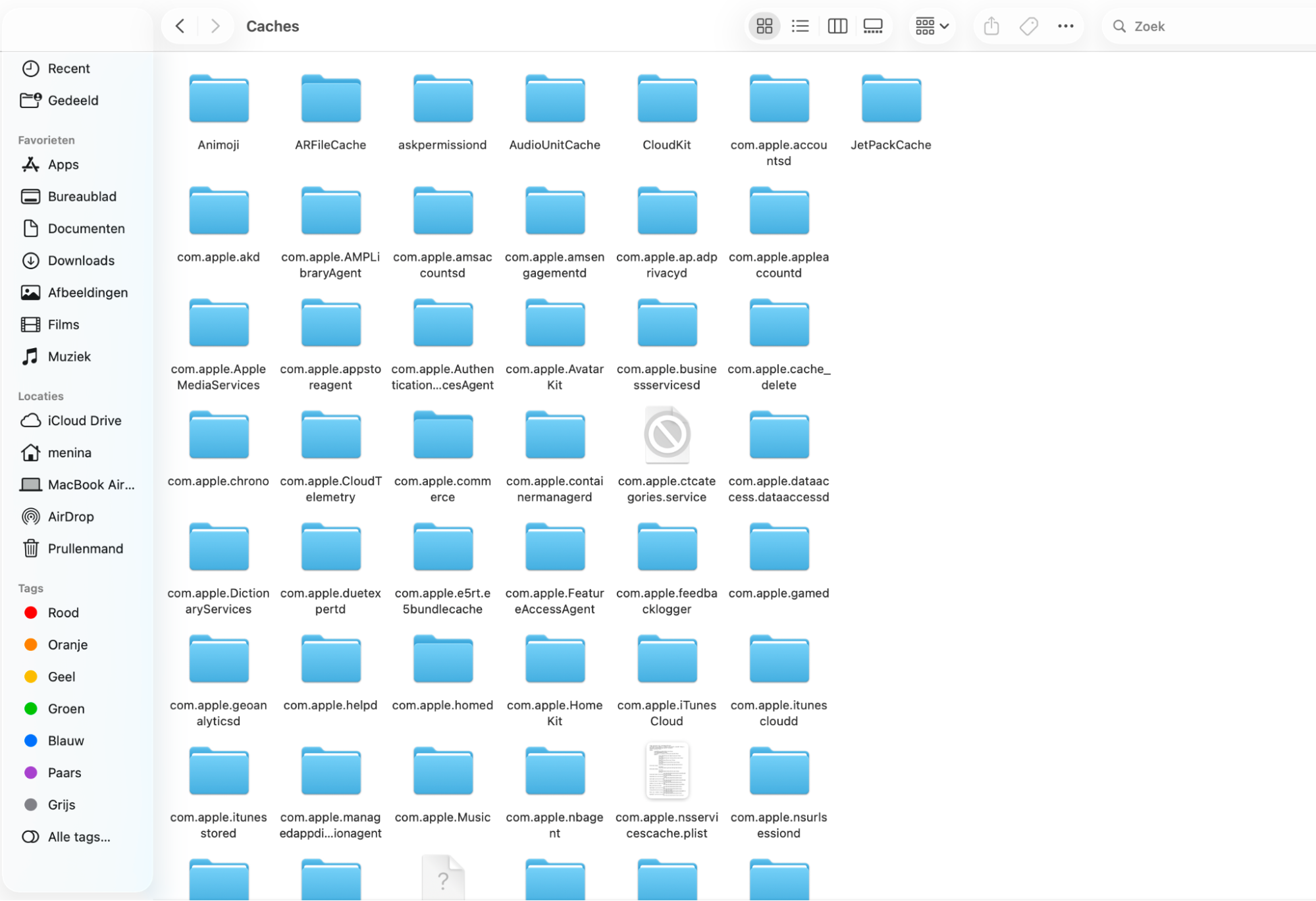This screenshot has height=901, width=1316.
Task: Toggle gallery view mode
Action: [873, 26]
